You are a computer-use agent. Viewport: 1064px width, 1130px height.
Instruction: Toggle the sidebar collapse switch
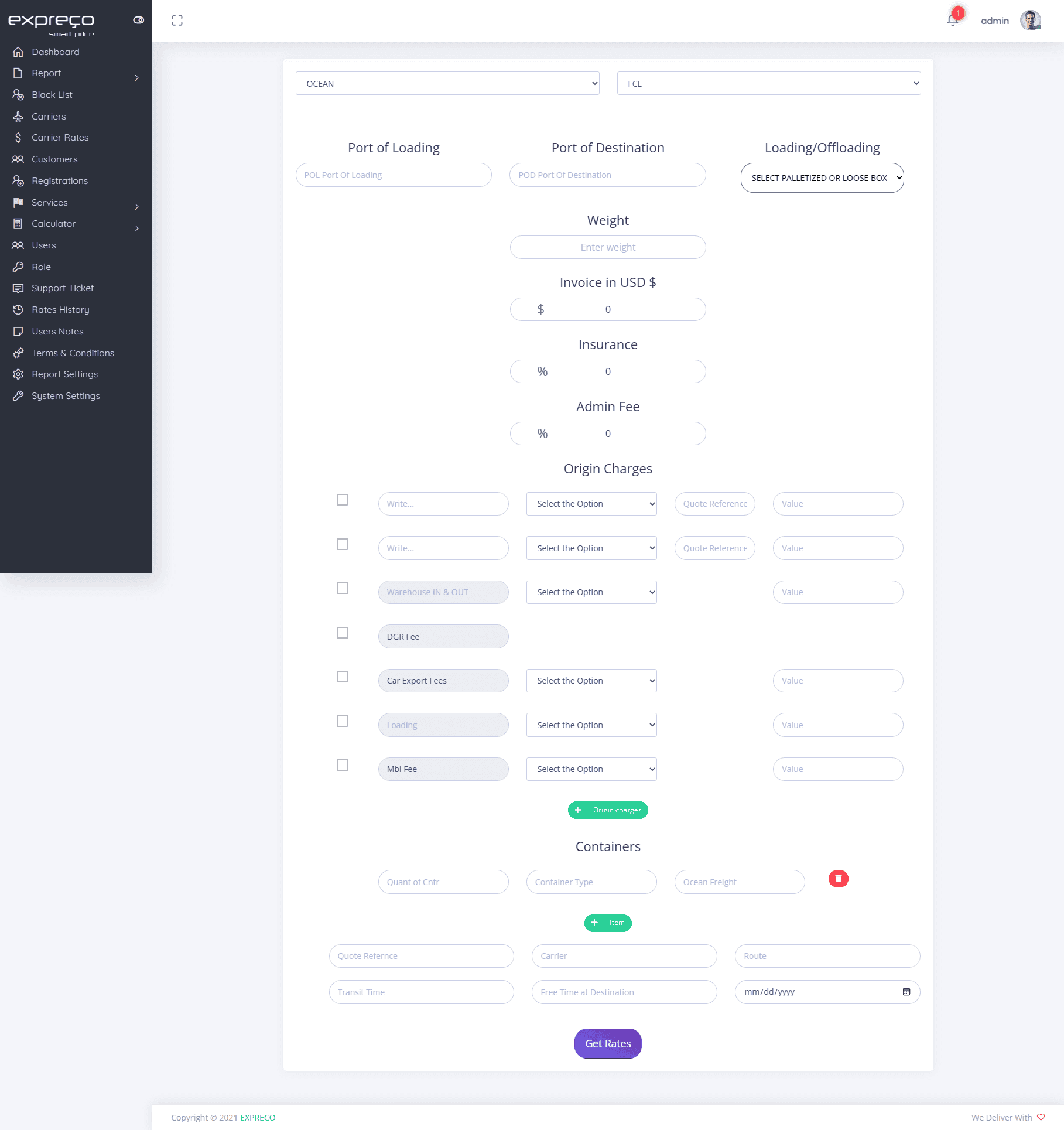pyautogui.click(x=138, y=20)
